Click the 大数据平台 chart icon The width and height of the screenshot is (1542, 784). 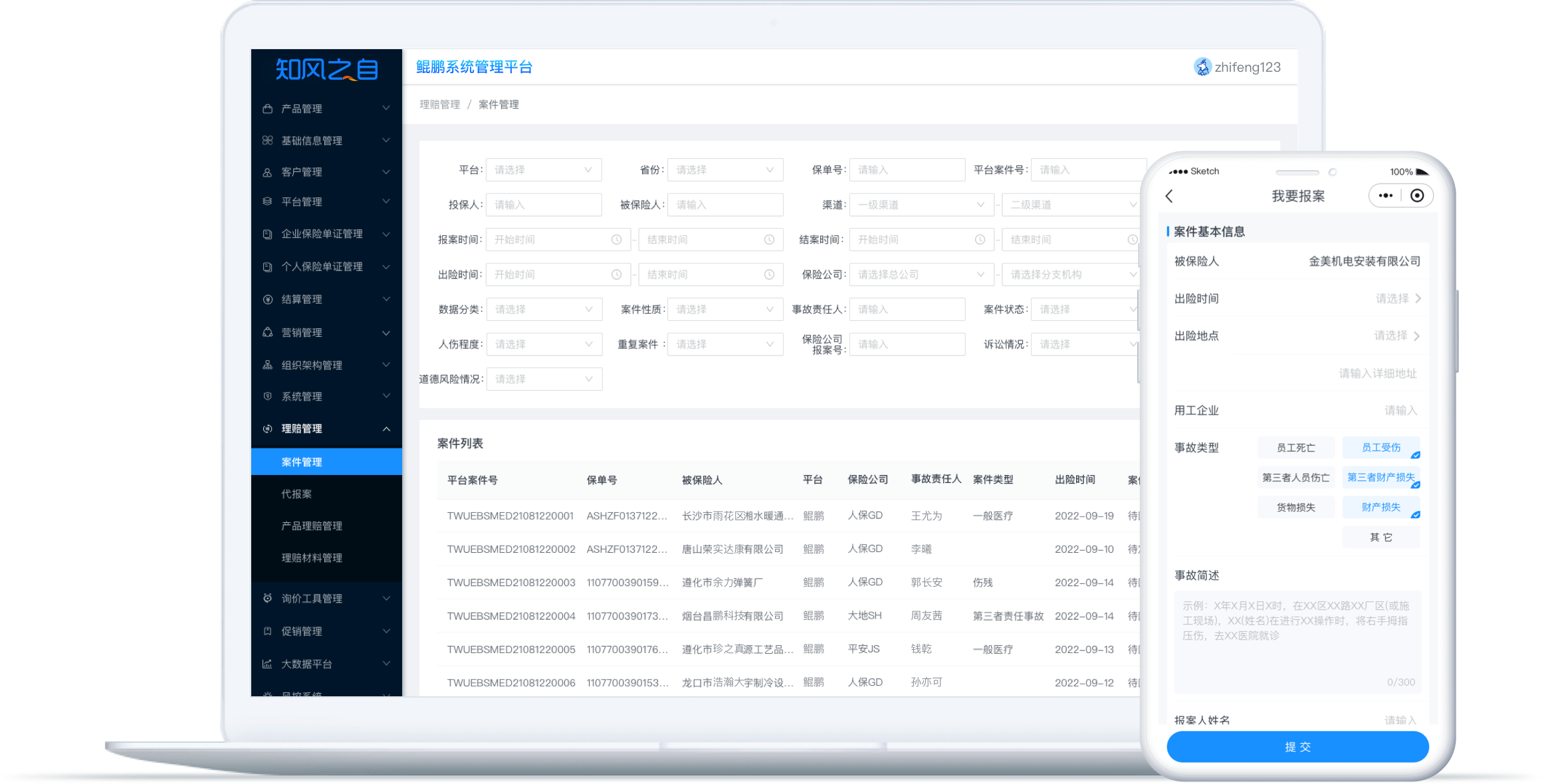(x=267, y=664)
